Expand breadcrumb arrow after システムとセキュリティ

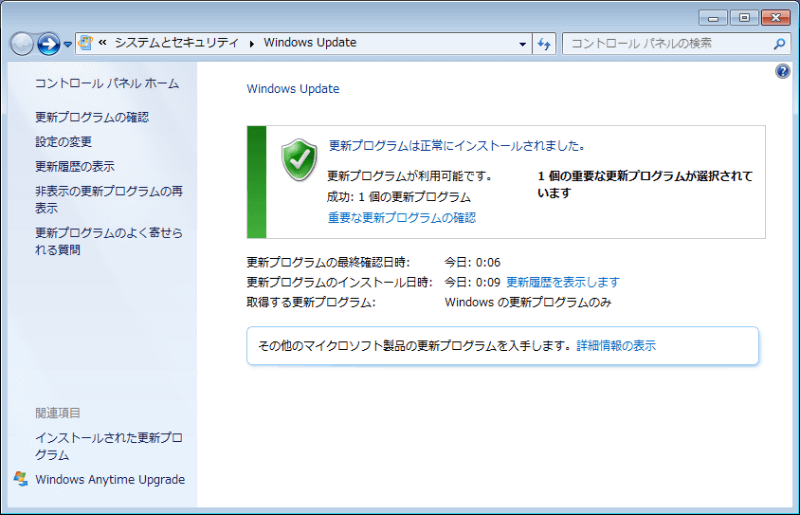pyautogui.click(x=252, y=44)
